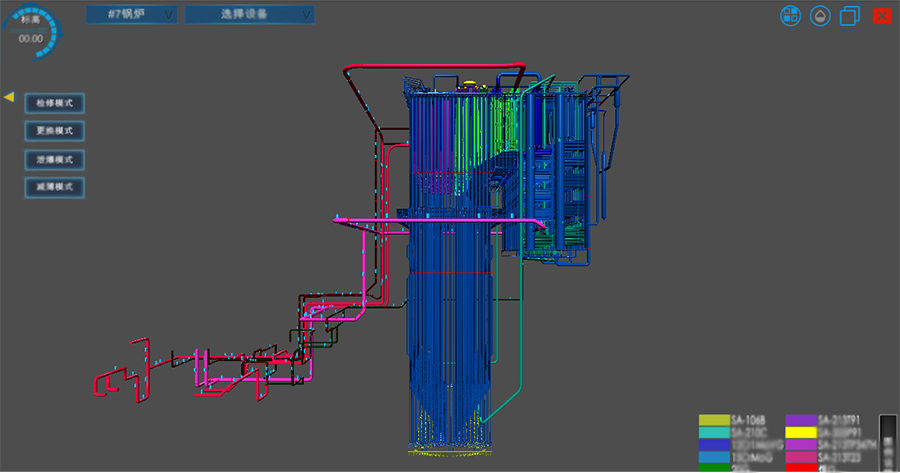The height and width of the screenshot is (473, 900).
Task: Select the 泄爆模式 button
Action: (x=54, y=159)
